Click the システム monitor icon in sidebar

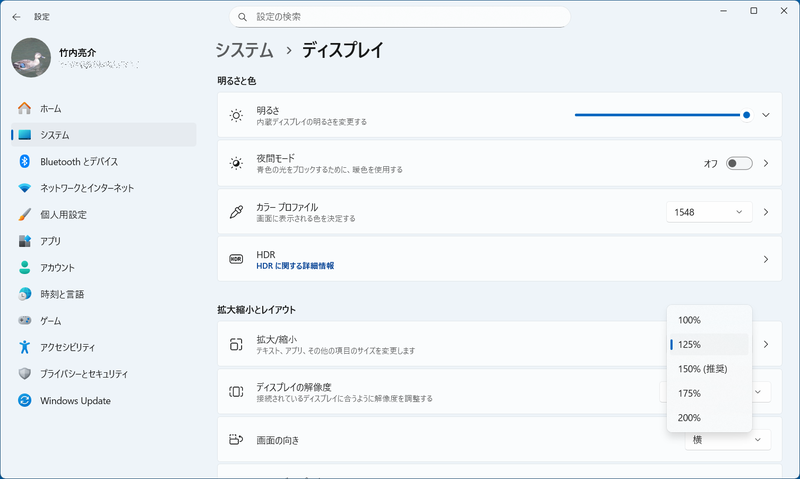(x=24, y=135)
